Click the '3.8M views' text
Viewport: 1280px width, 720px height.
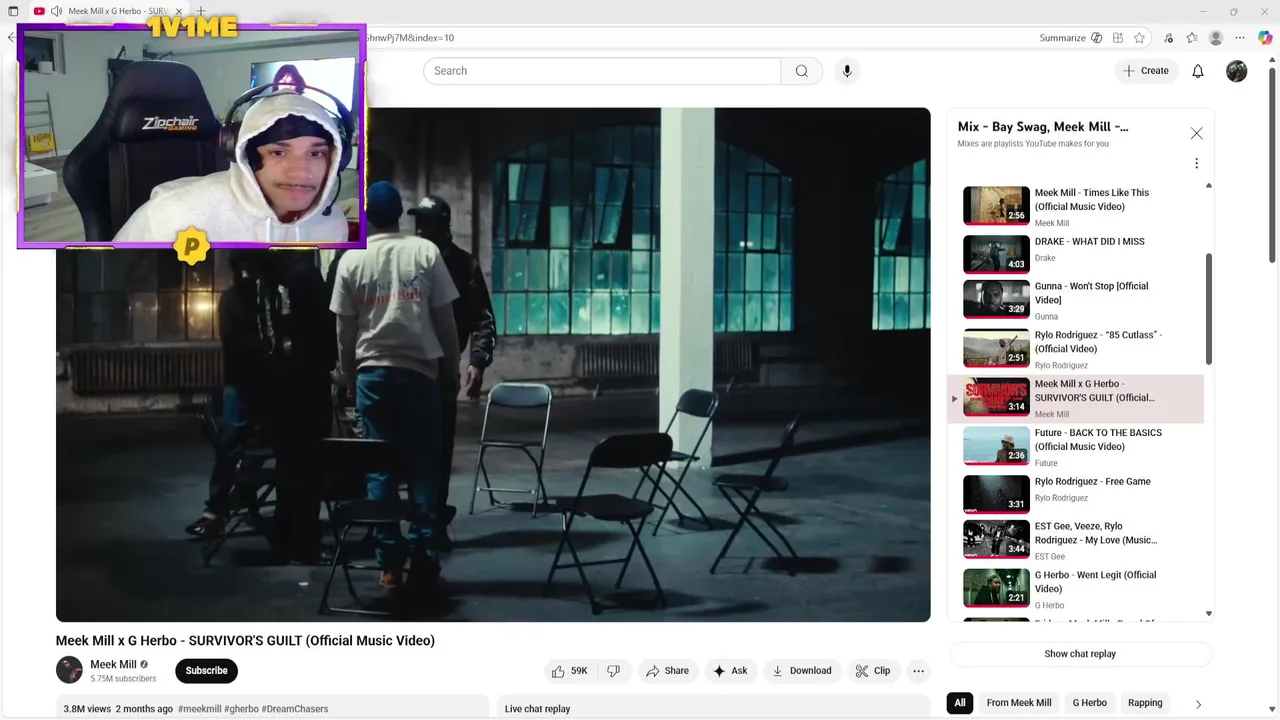[x=87, y=709]
